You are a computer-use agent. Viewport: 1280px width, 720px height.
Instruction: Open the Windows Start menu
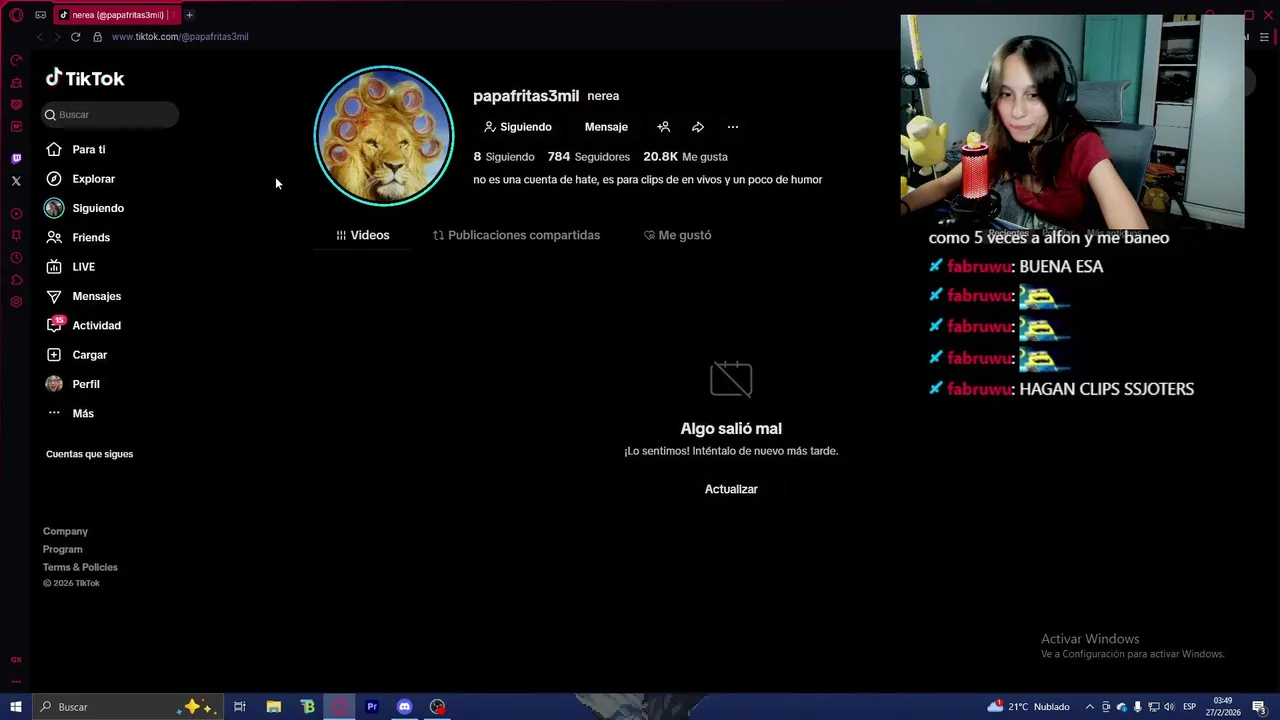15,707
